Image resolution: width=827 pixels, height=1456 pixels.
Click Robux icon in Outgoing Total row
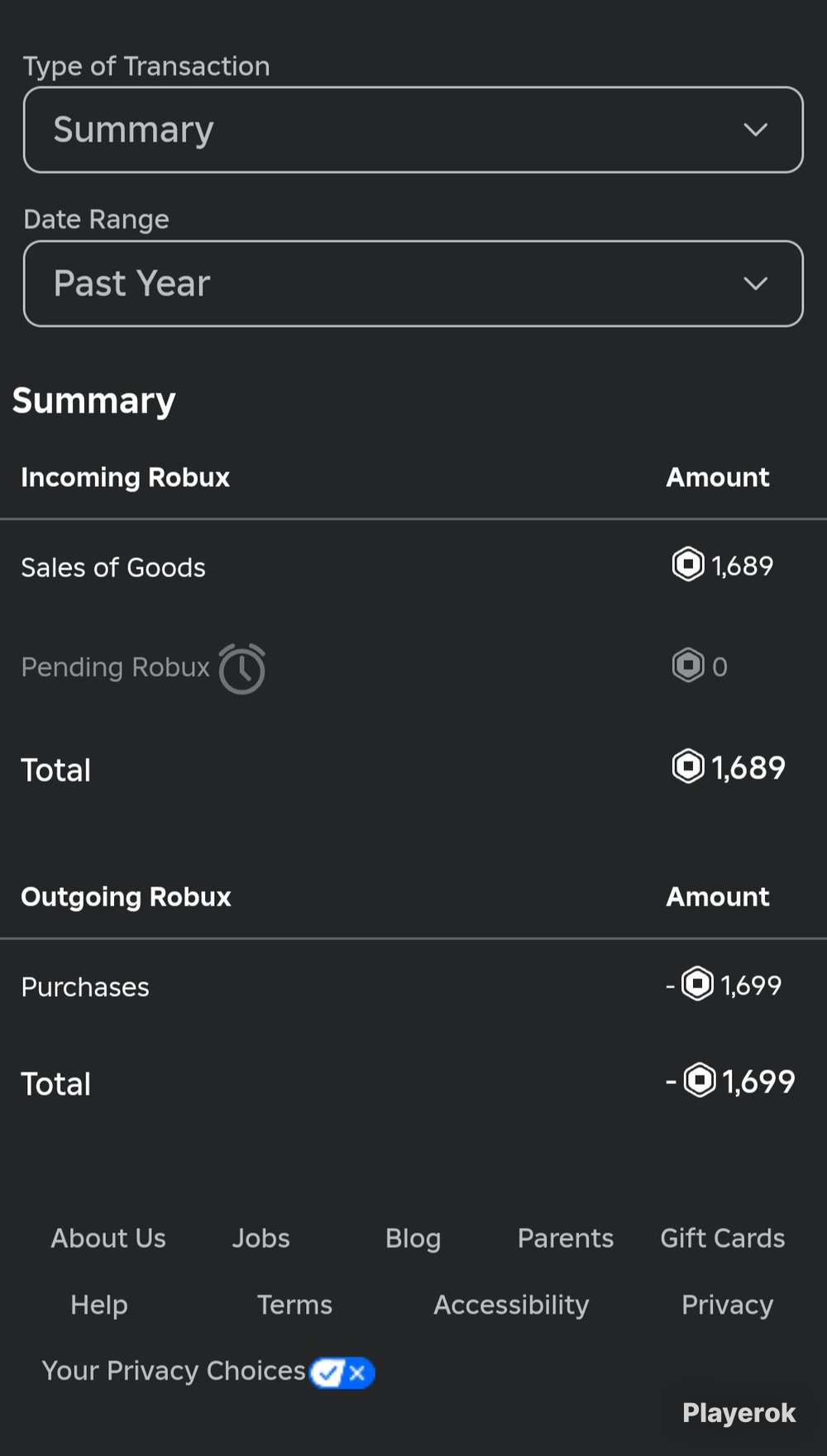click(700, 1080)
